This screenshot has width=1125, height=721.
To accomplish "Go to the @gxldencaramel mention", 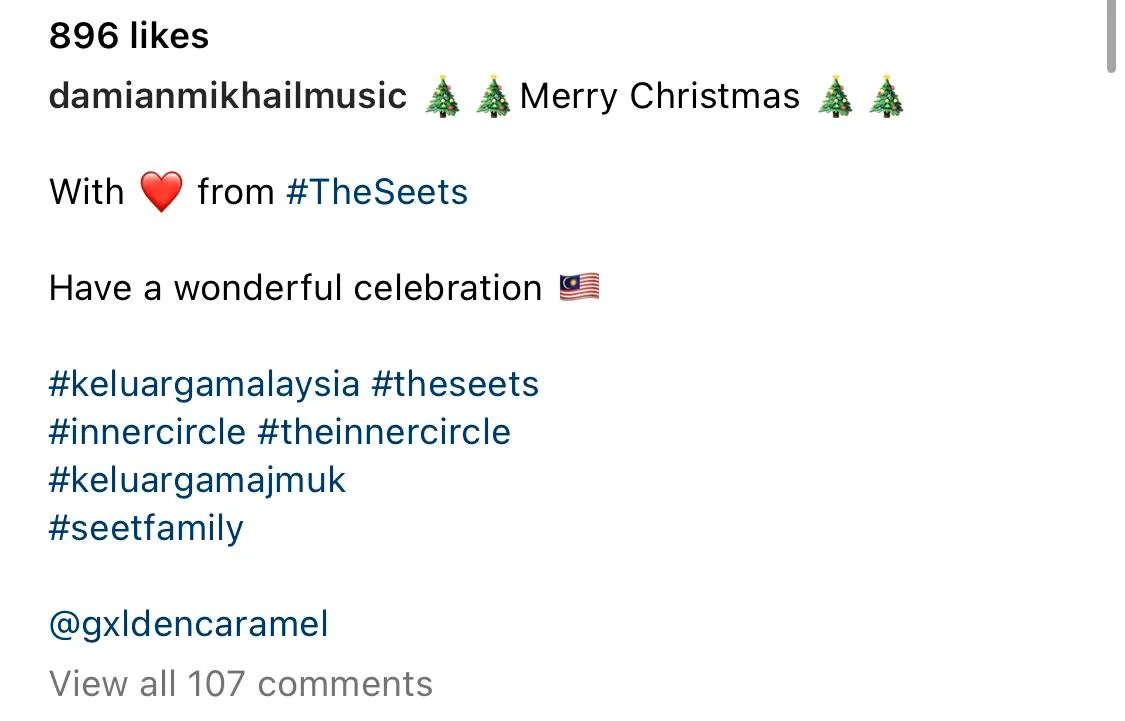I will tap(188, 625).
